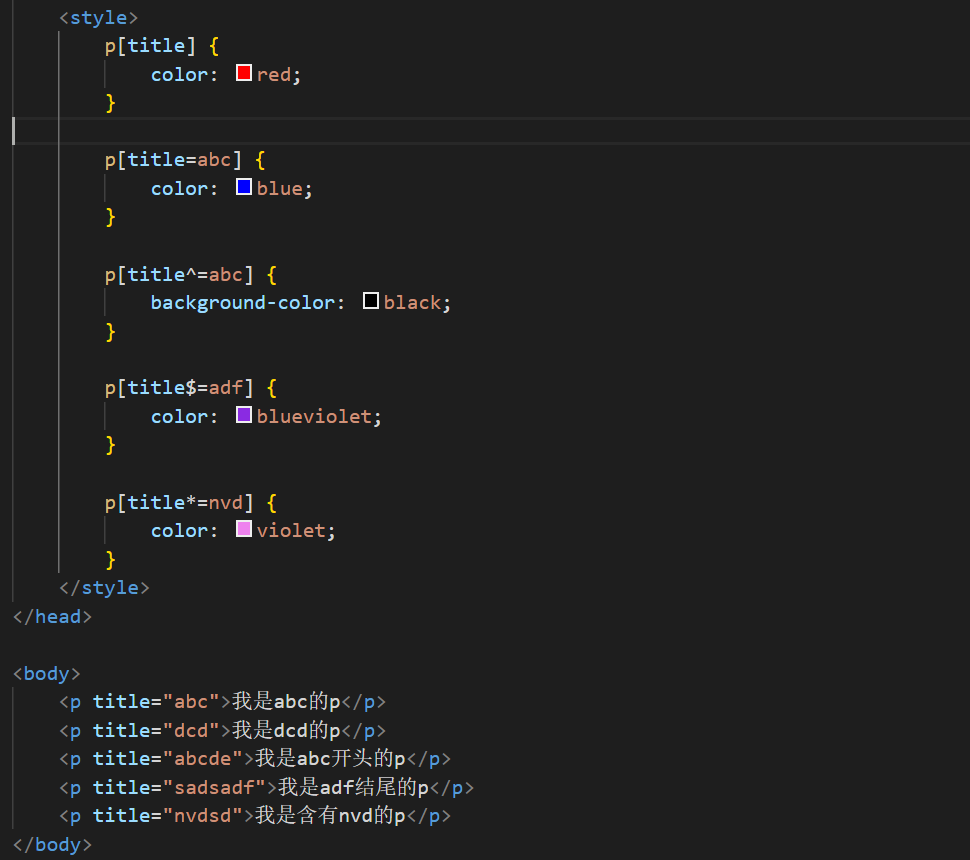Viewport: 970px width, 860px height.
Task: Click the background-color property name
Action: tap(243, 302)
